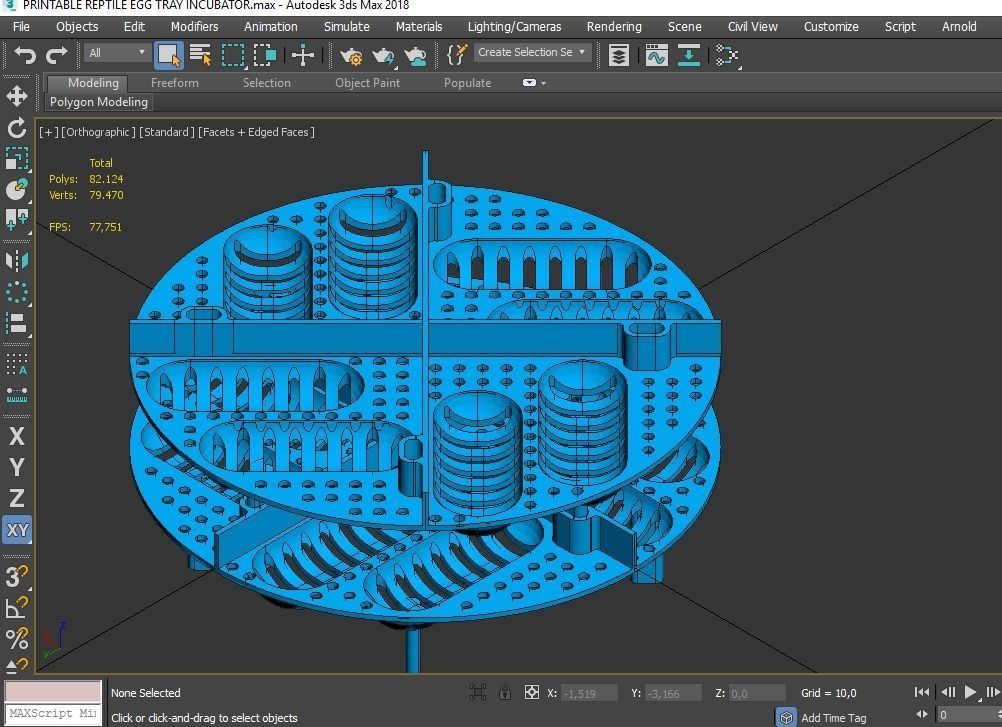Image resolution: width=1002 pixels, height=727 pixels.
Task: Click the Measure distance ruler icon
Action: pyautogui.click(x=17, y=396)
